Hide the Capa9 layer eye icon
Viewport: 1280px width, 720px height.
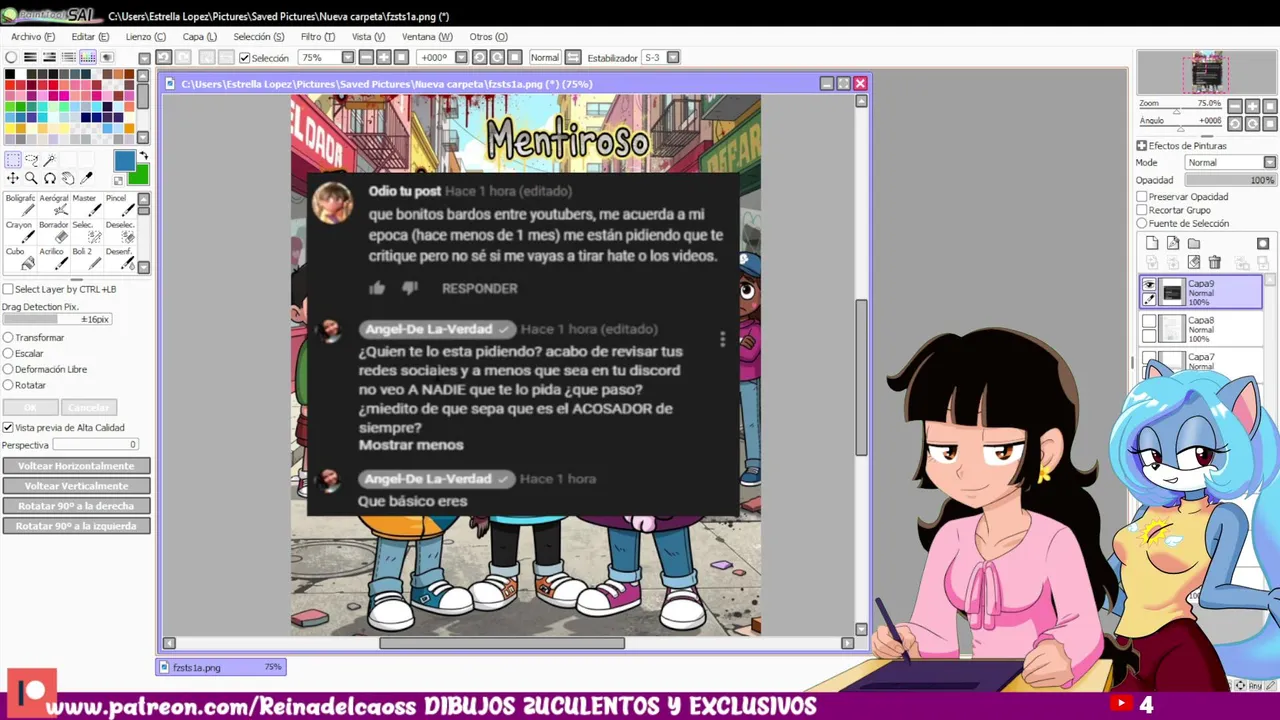[x=1149, y=285]
